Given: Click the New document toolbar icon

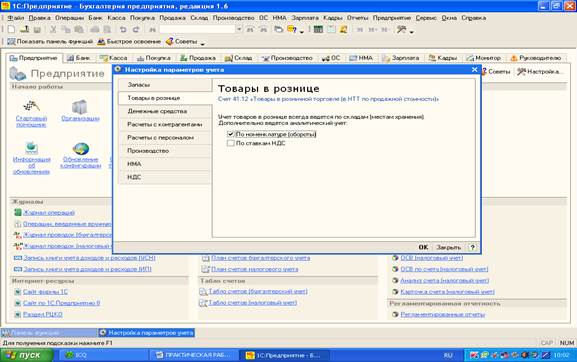Looking at the screenshot, I should [11, 29].
